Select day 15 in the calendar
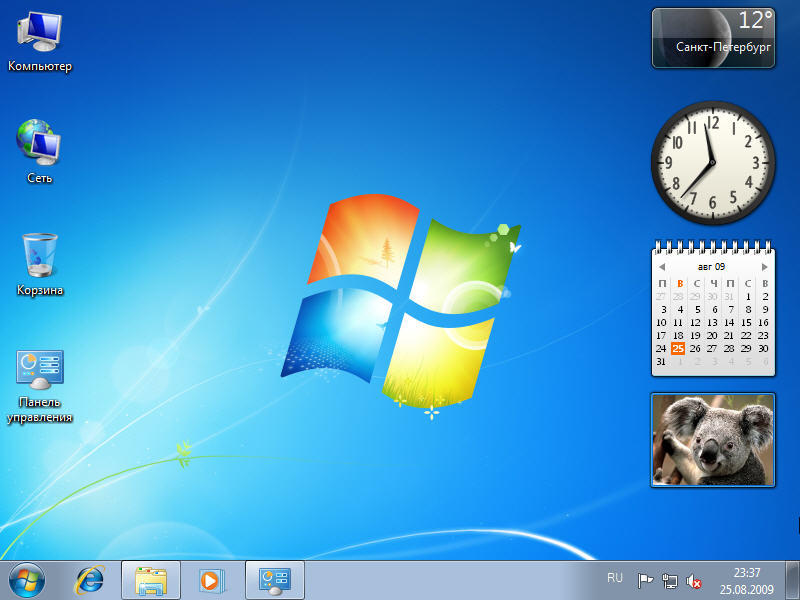 (746, 322)
